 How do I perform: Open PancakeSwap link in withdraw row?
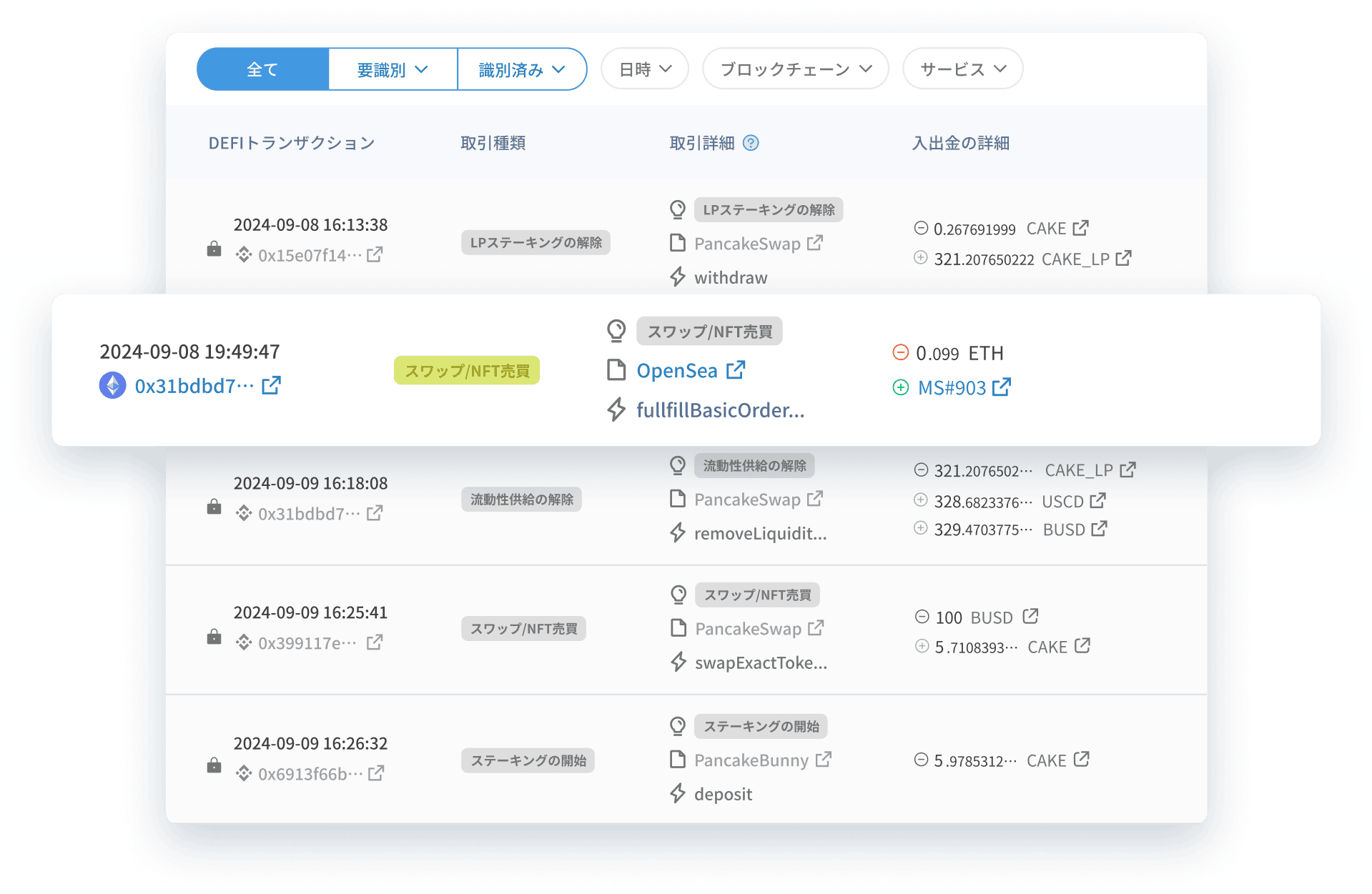815,243
